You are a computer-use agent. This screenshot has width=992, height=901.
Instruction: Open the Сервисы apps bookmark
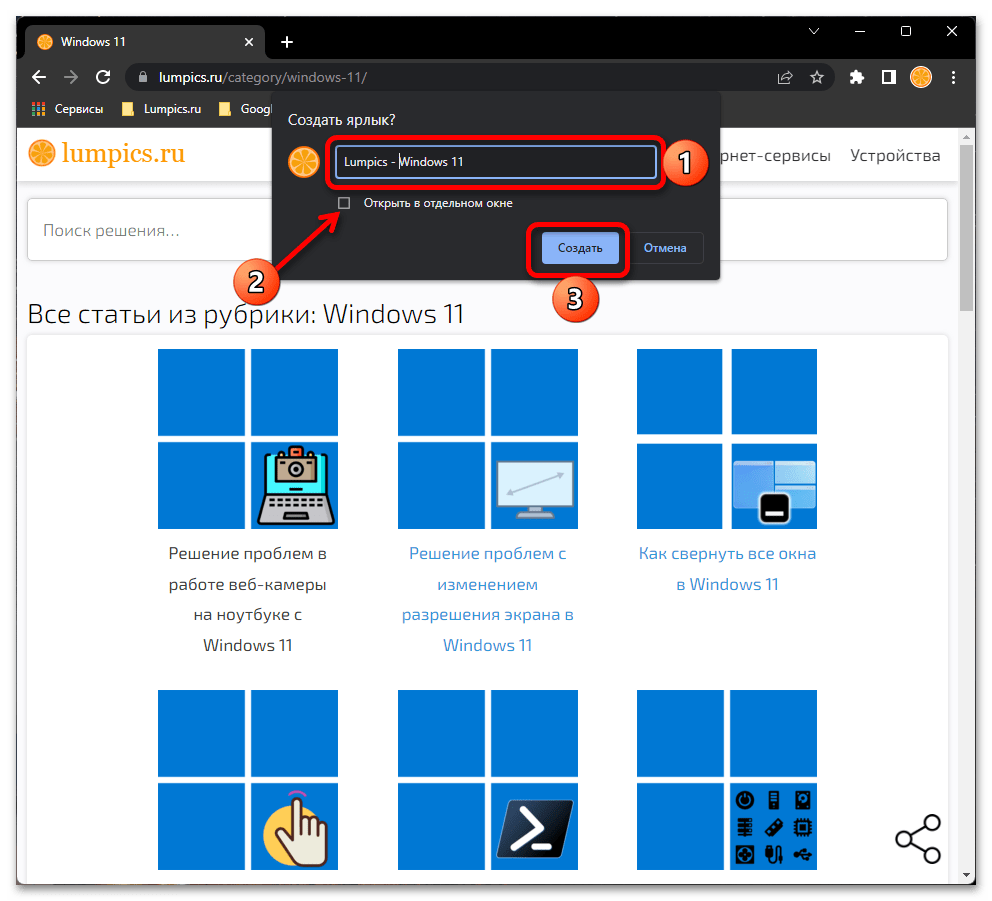point(68,109)
